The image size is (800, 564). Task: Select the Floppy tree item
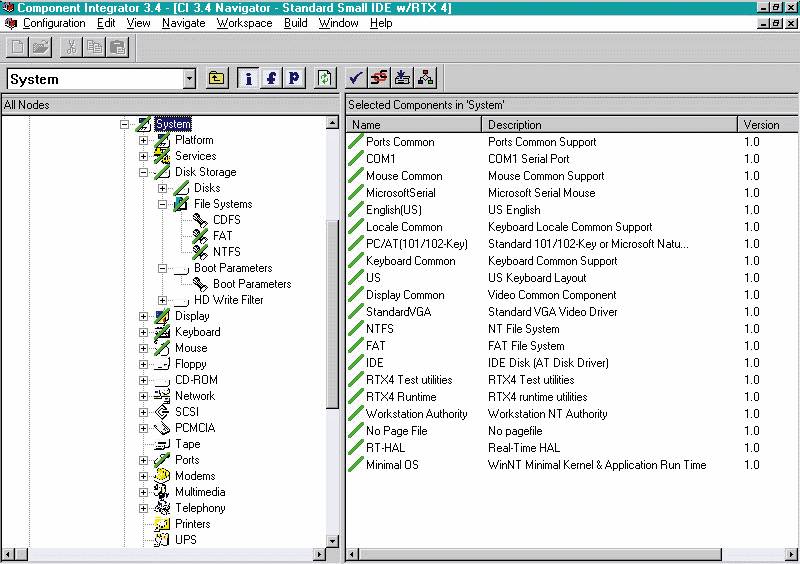(191, 364)
